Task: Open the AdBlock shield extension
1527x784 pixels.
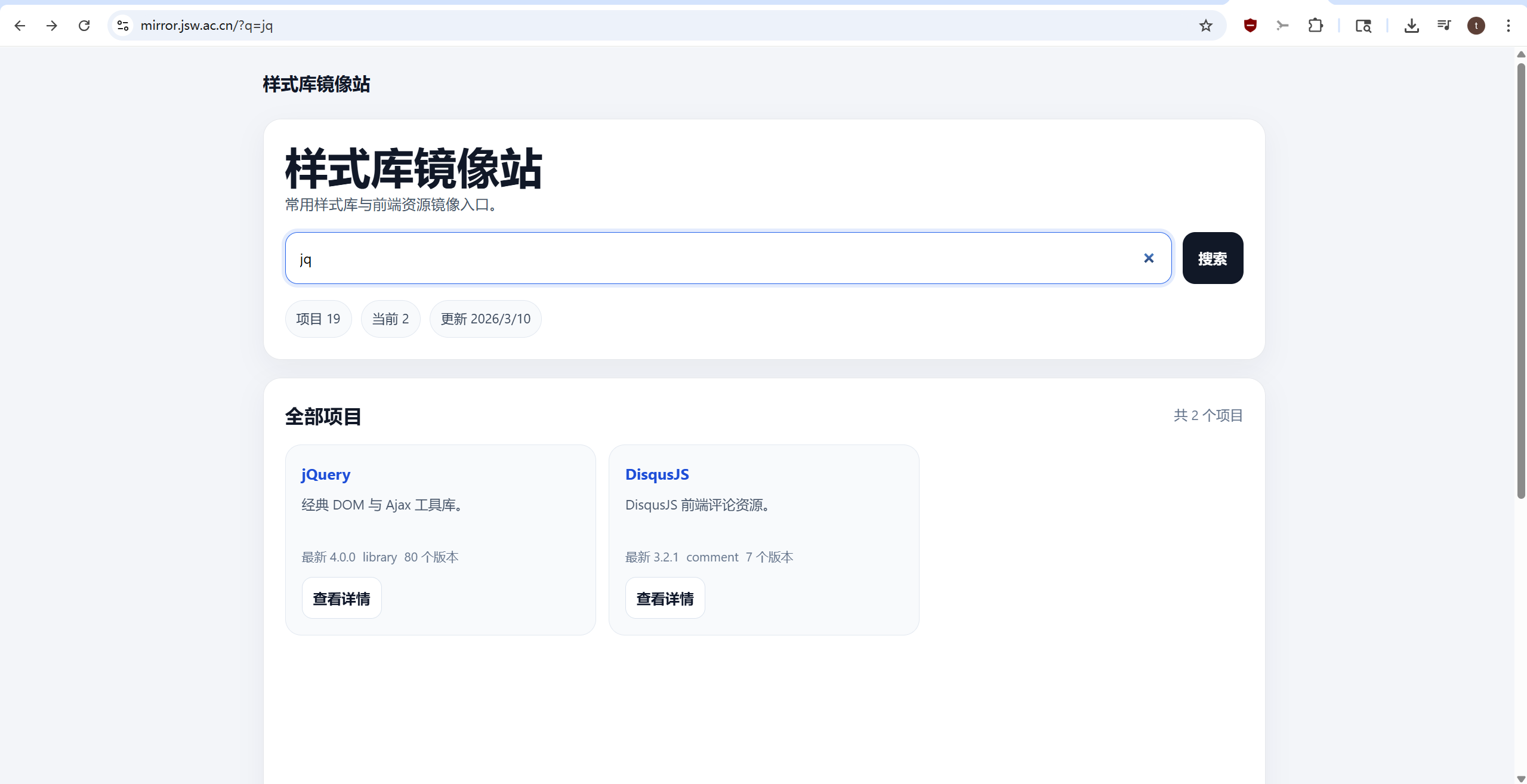Action: coord(1250,26)
